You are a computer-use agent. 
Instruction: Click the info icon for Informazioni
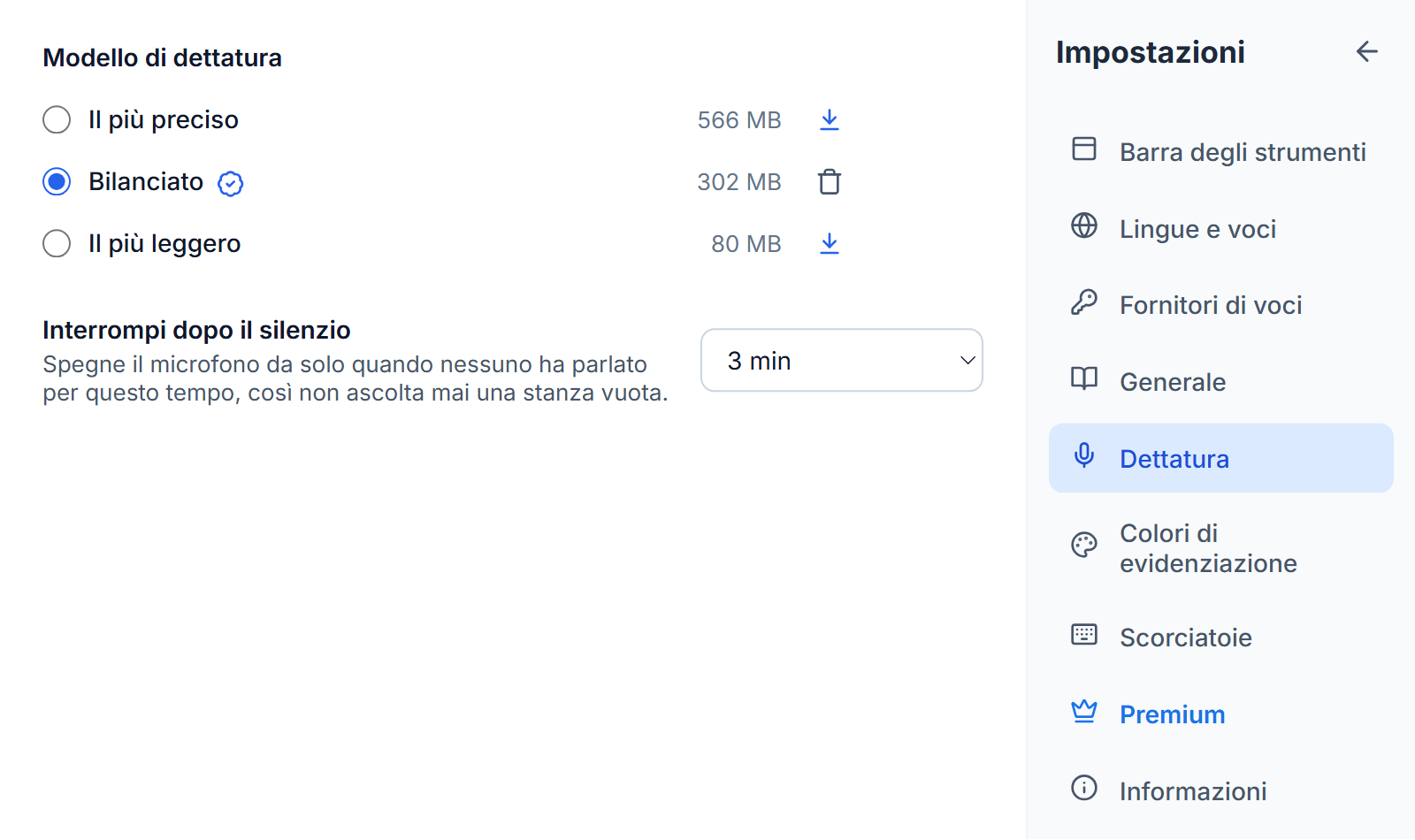pos(1084,787)
